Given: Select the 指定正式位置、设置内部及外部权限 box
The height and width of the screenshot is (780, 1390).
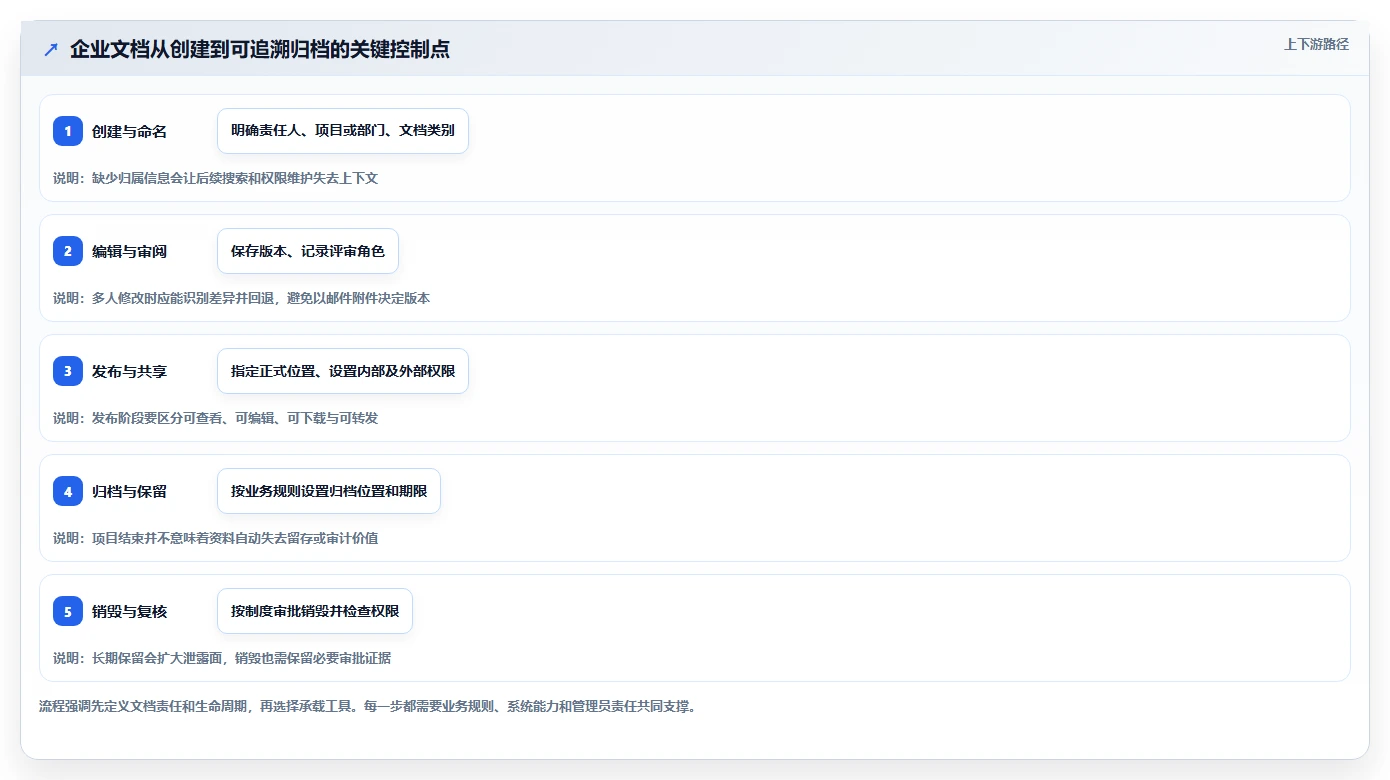Looking at the screenshot, I should 343,371.
